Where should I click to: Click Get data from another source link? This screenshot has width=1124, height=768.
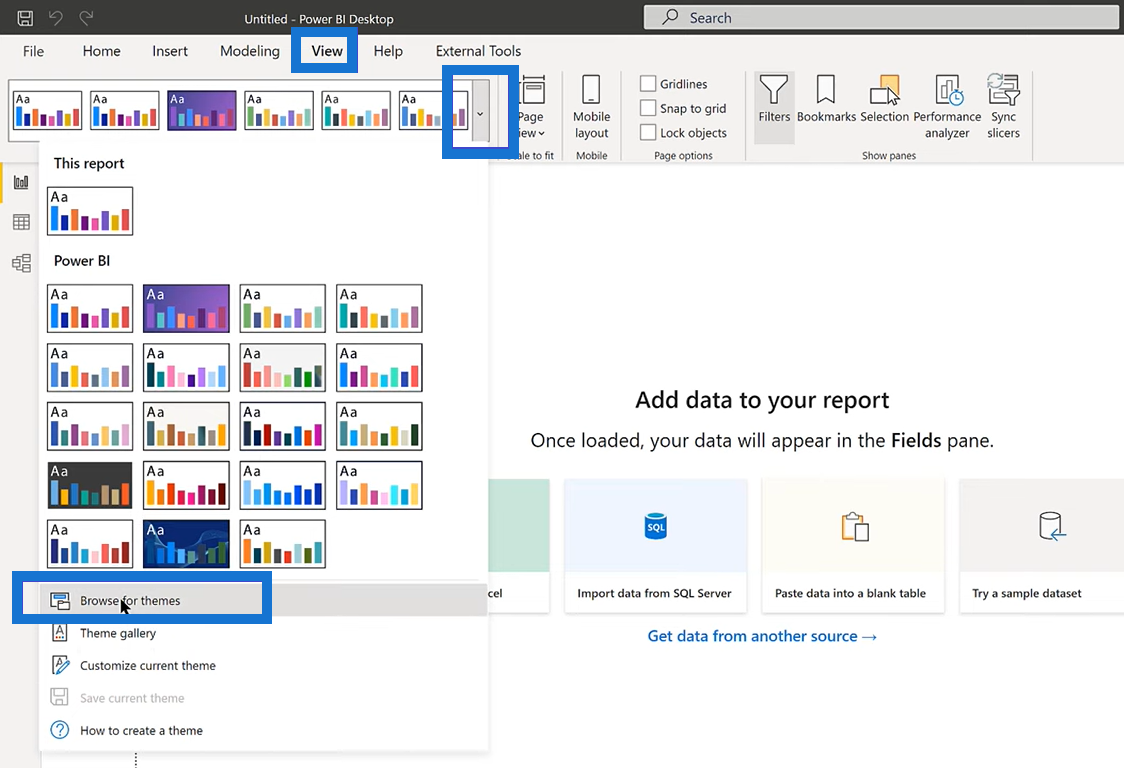[762, 636]
